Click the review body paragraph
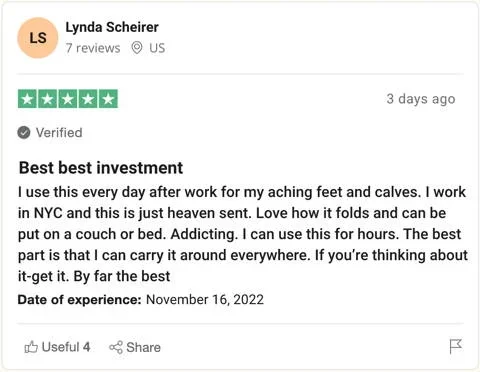This screenshot has width=480, height=372. (243, 234)
